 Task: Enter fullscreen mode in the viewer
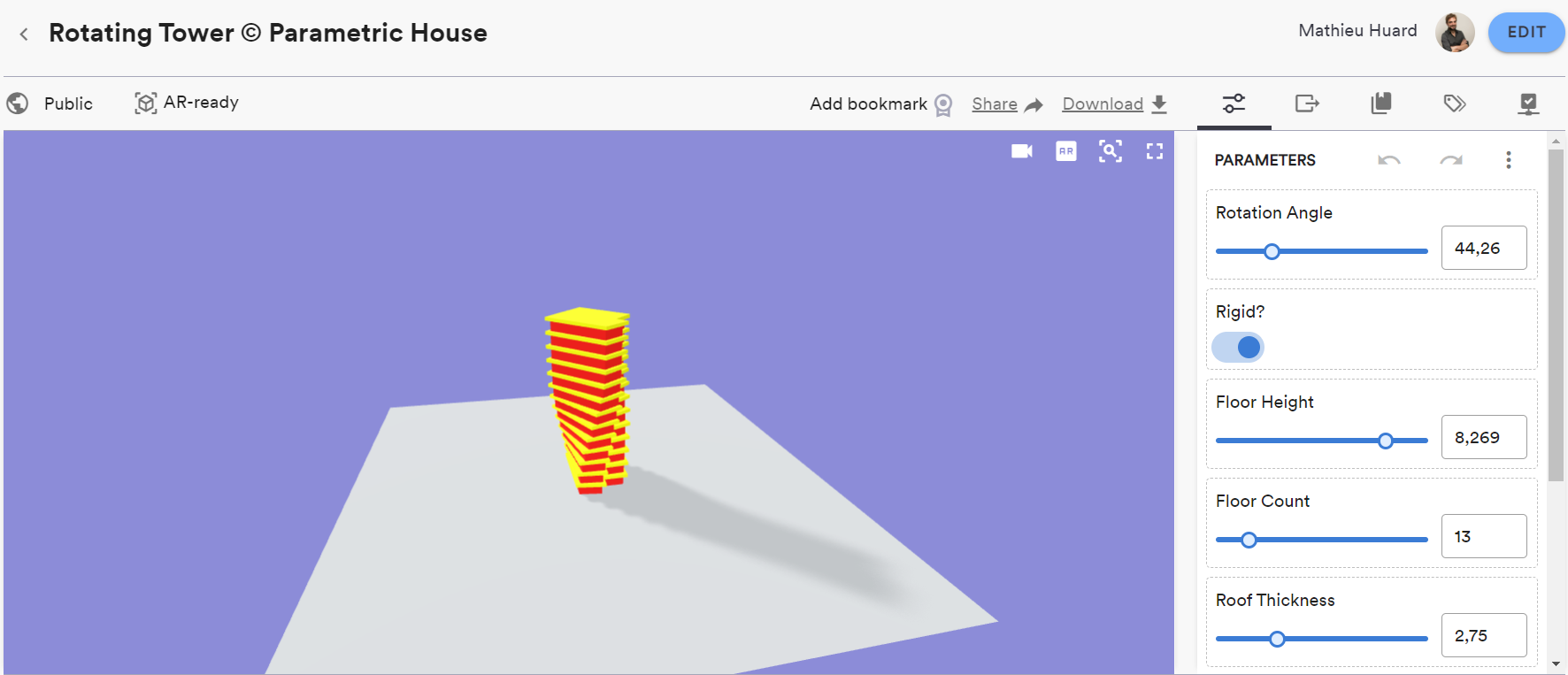[1154, 151]
